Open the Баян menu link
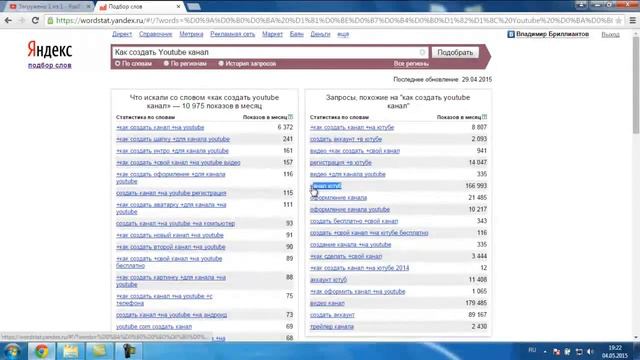Image resolution: width=640 pixels, height=360 pixels. click(297, 34)
